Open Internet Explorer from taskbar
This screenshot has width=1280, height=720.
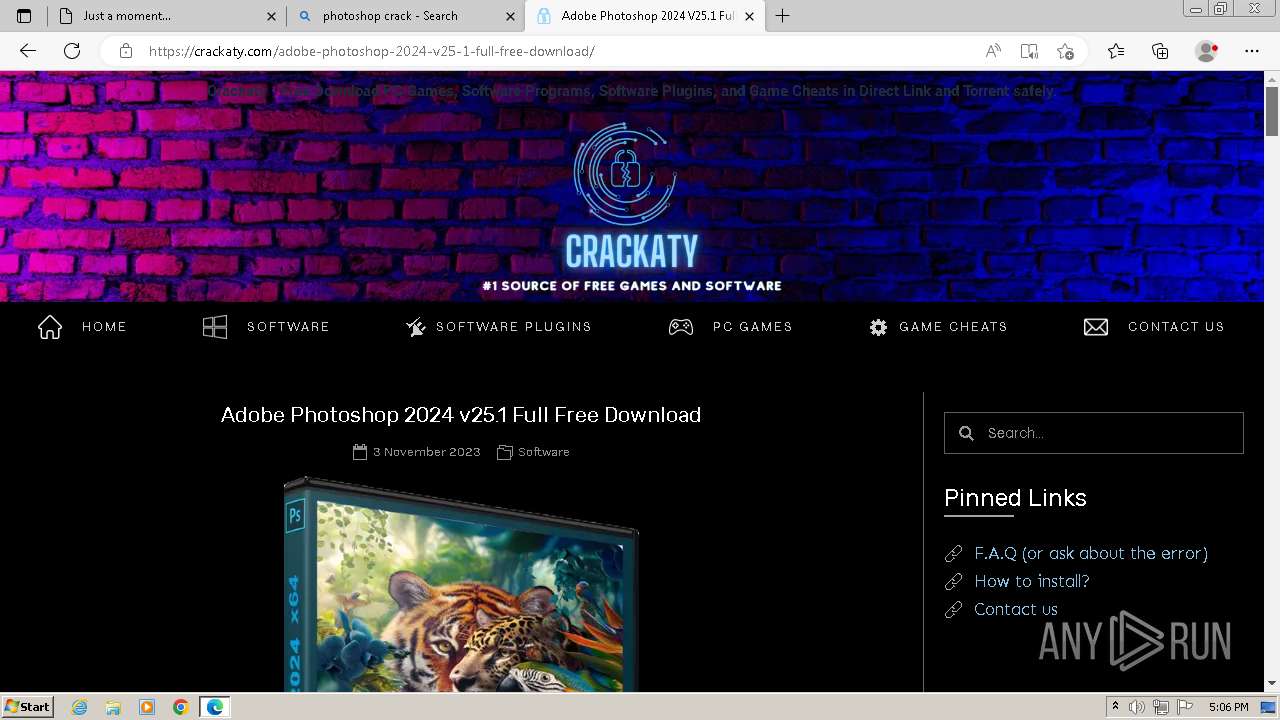click(80, 707)
